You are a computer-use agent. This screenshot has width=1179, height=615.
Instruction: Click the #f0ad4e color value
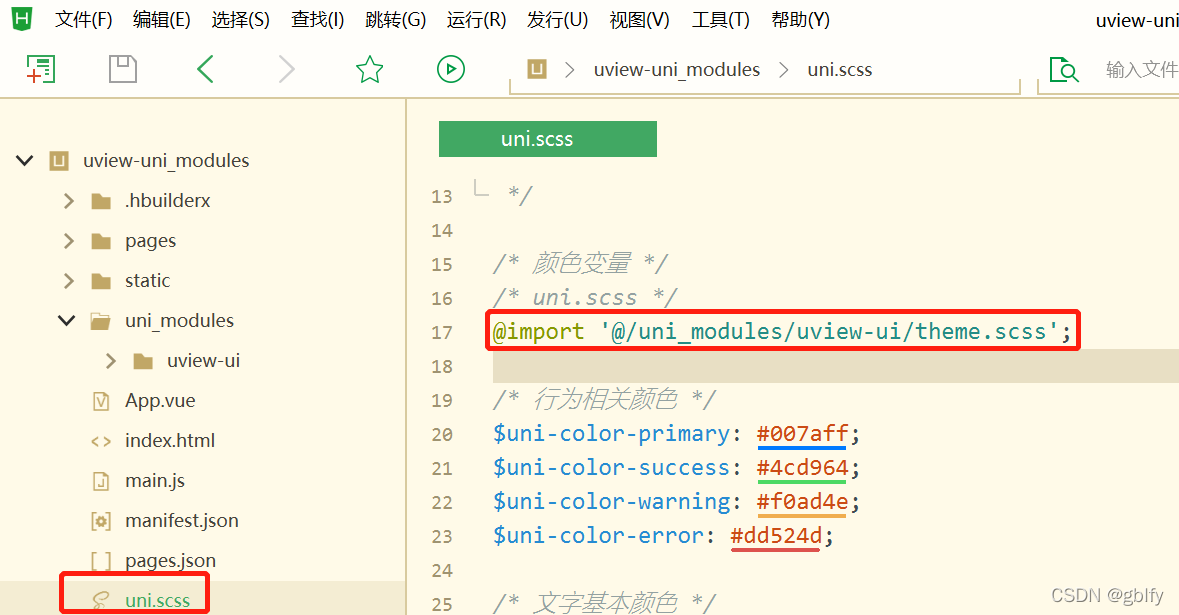click(802, 501)
